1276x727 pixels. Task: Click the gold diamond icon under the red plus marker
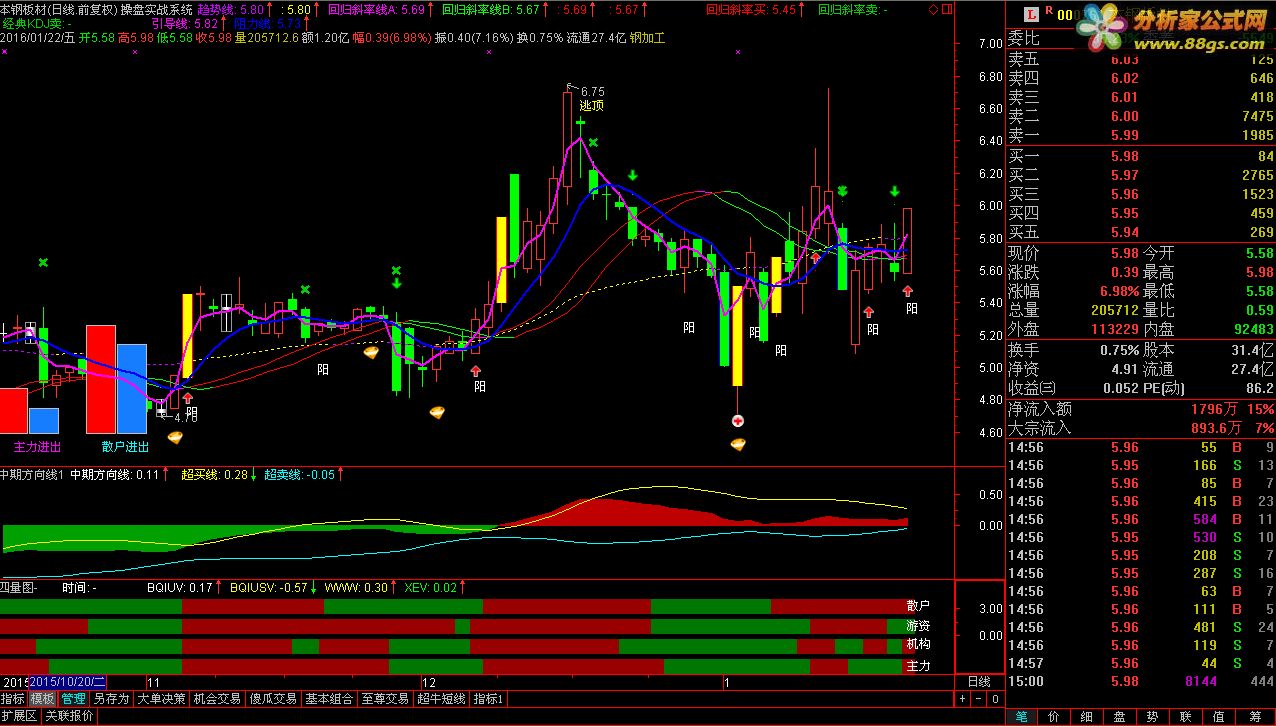point(738,443)
